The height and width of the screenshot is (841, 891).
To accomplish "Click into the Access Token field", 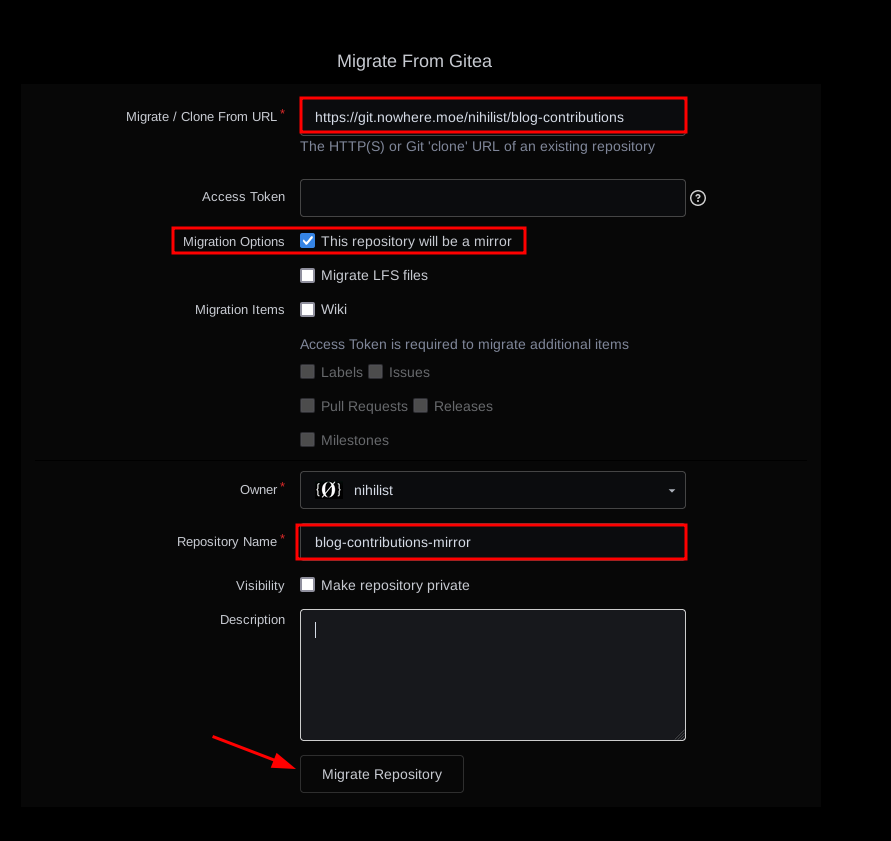I will click(492, 198).
